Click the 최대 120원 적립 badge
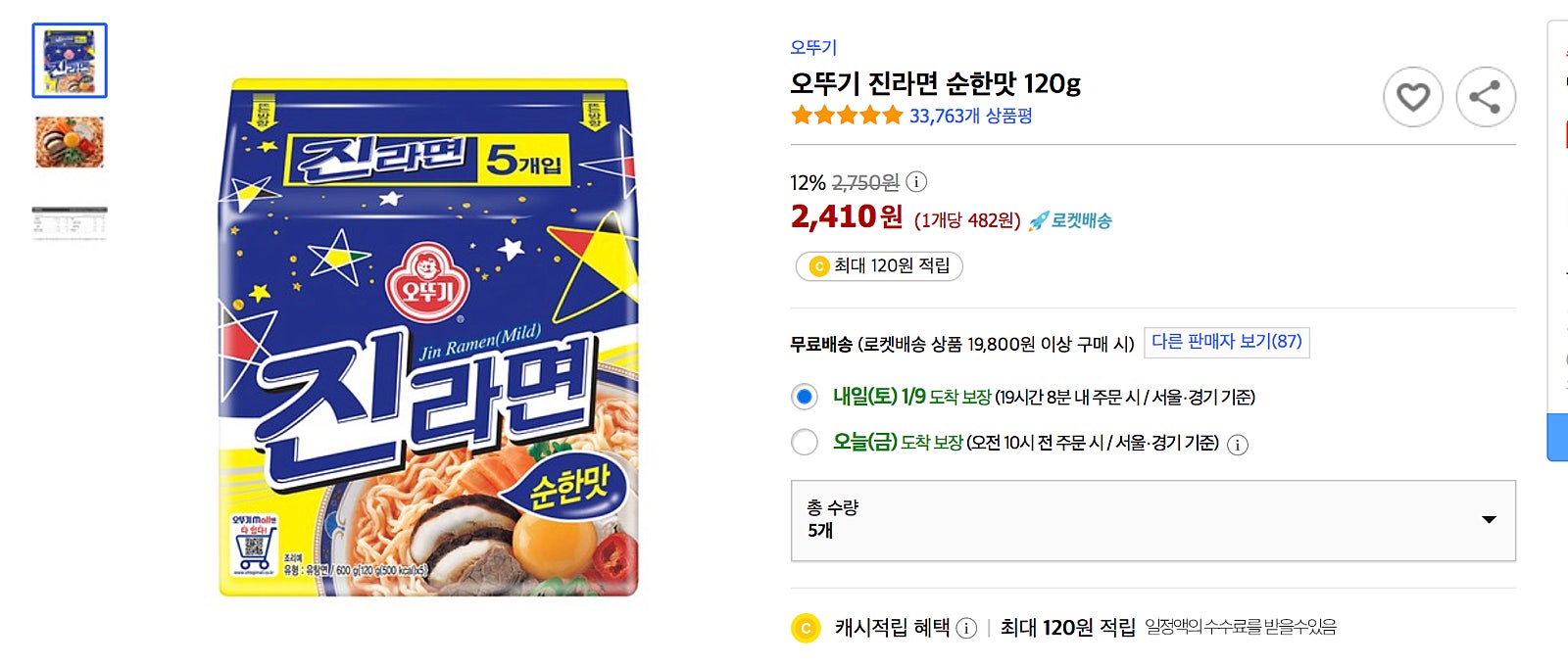 coord(879,266)
